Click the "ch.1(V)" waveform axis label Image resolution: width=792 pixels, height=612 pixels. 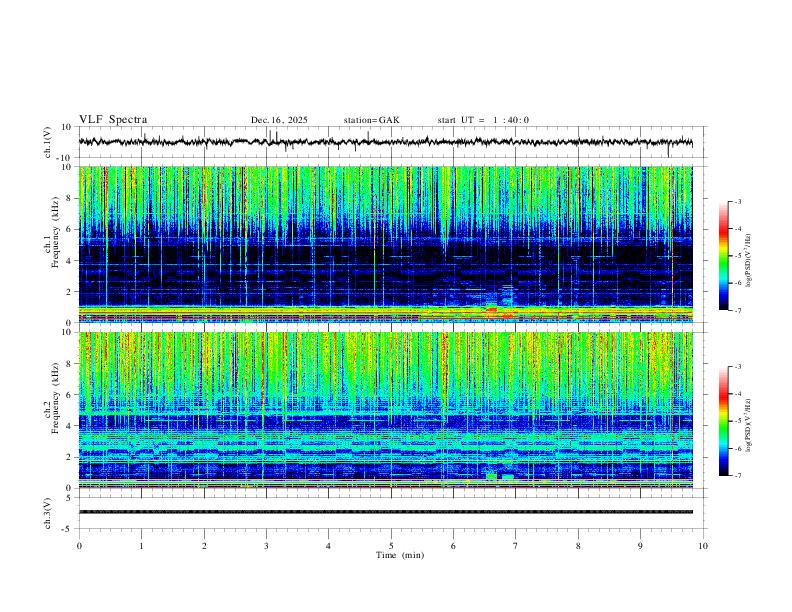click(x=48, y=142)
